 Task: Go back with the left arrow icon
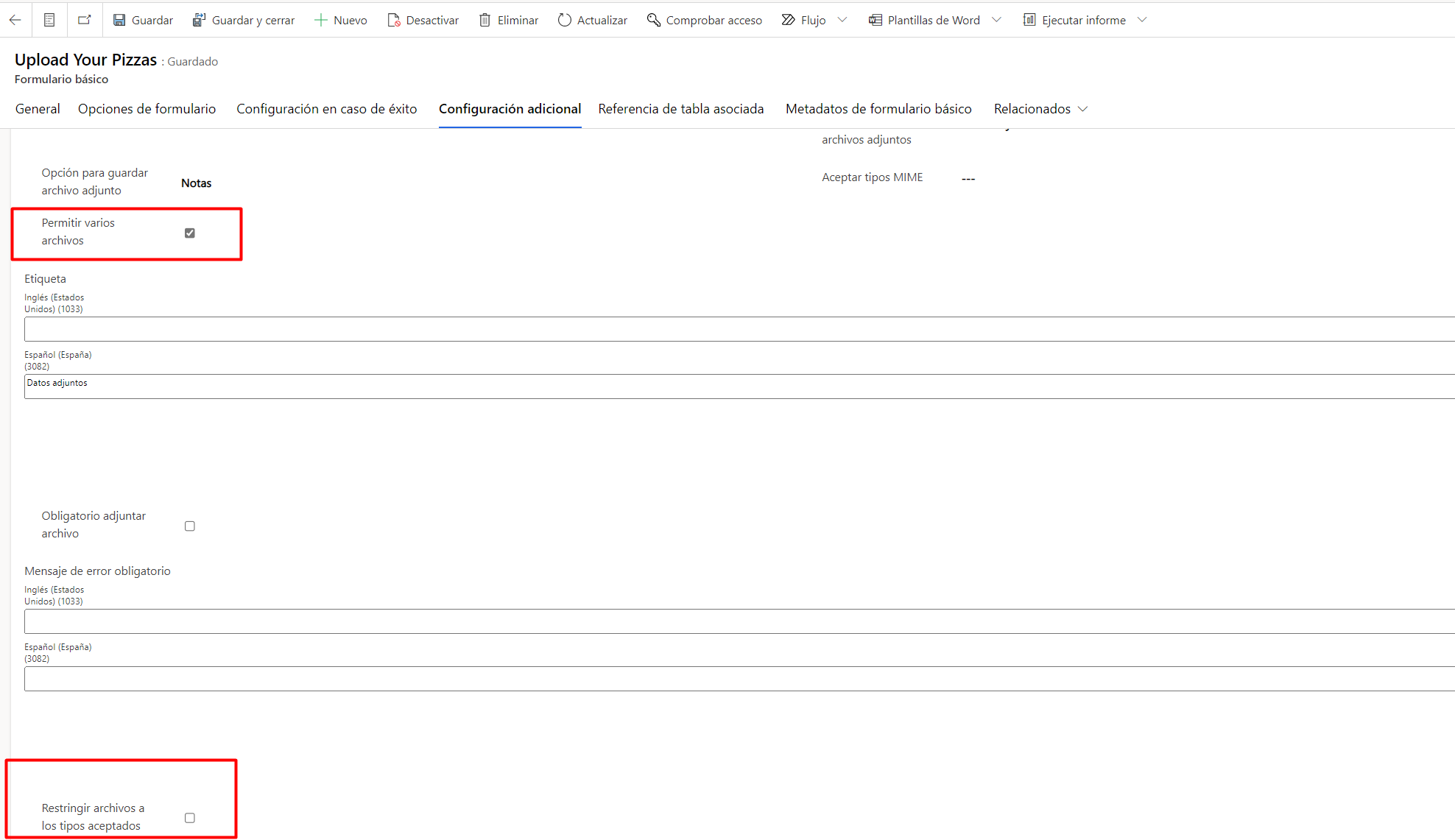point(15,20)
